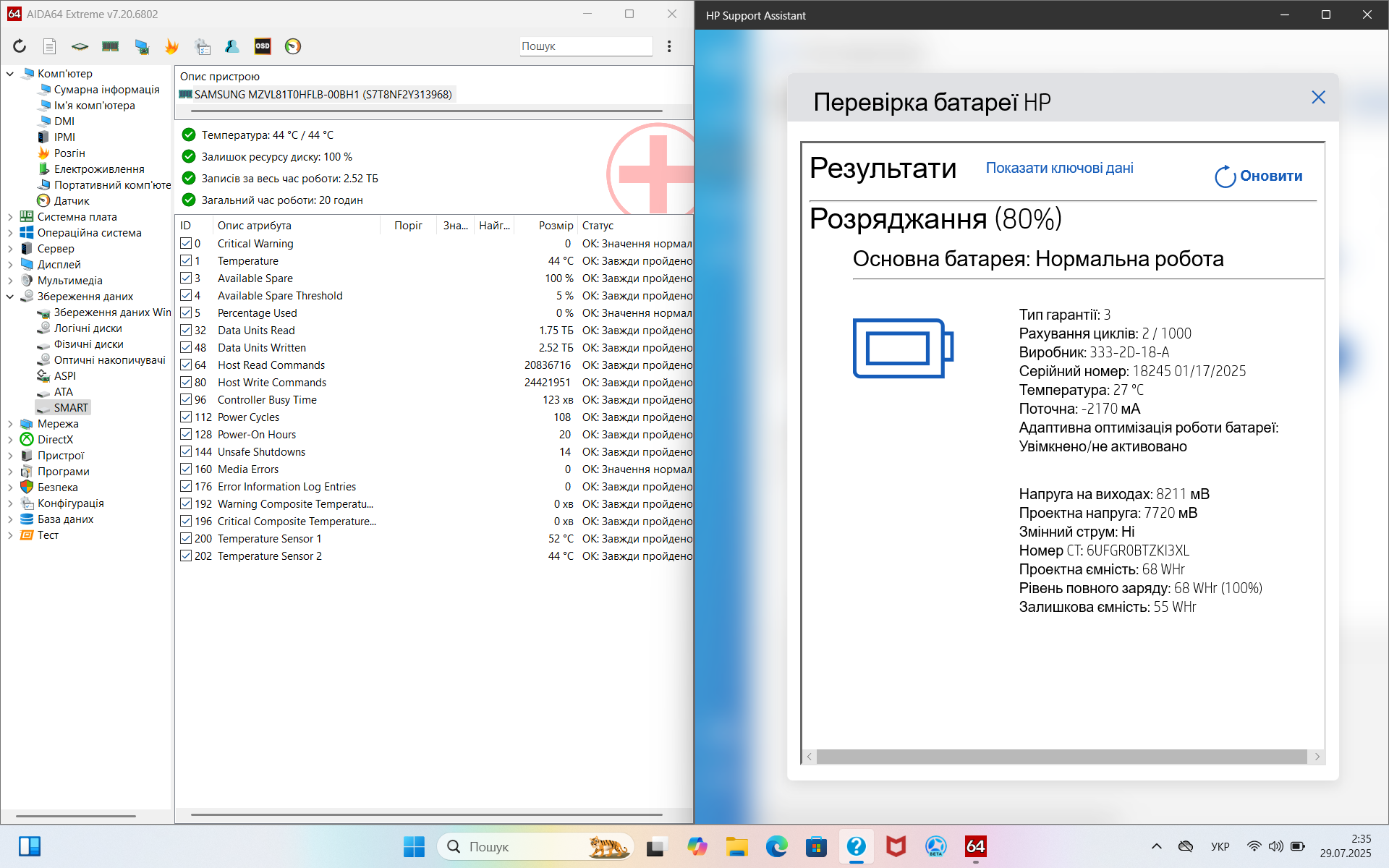Click the AIDA64 attribute list horizontal scrollbar
Viewport: 1389px width, 868px height.
[x=427, y=815]
